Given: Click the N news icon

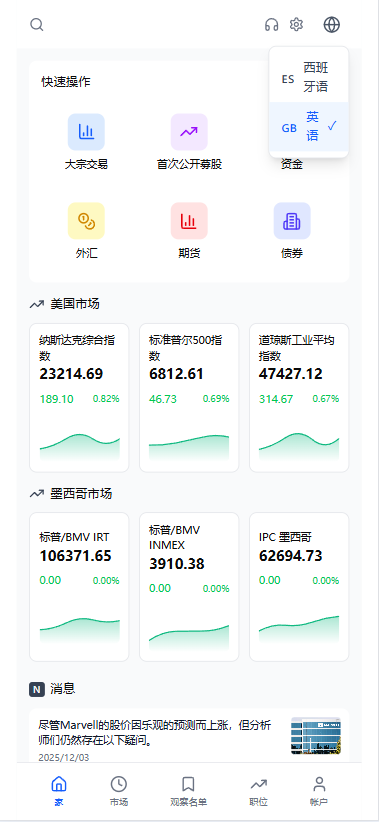Looking at the screenshot, I should [x=37, y=689].
